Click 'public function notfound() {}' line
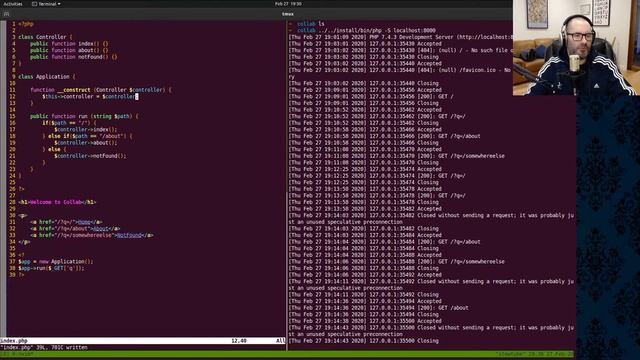This screenshot has width=640, height=360. [73, 57]
